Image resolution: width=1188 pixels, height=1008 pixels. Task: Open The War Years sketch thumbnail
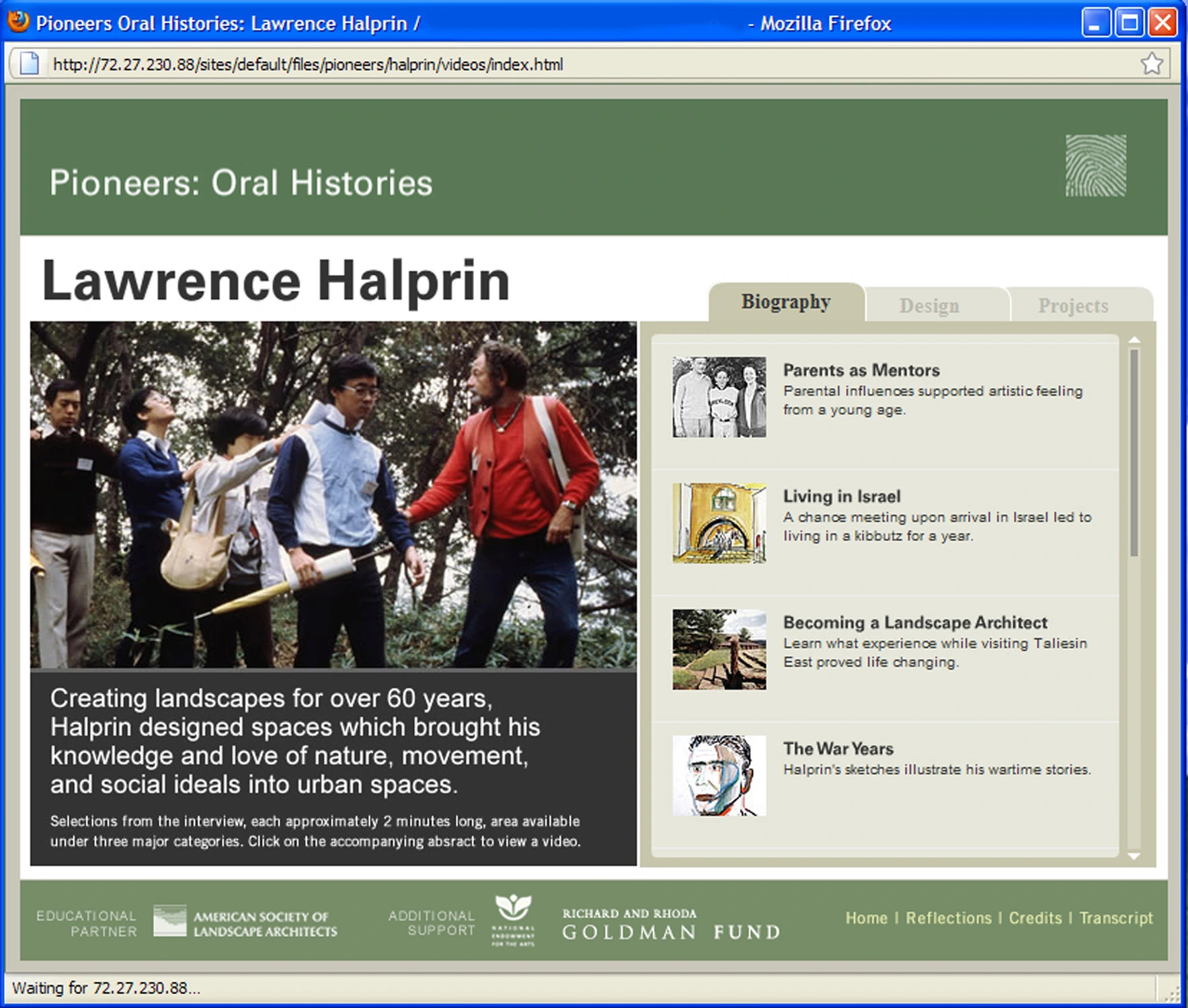[x=719, y=775]
